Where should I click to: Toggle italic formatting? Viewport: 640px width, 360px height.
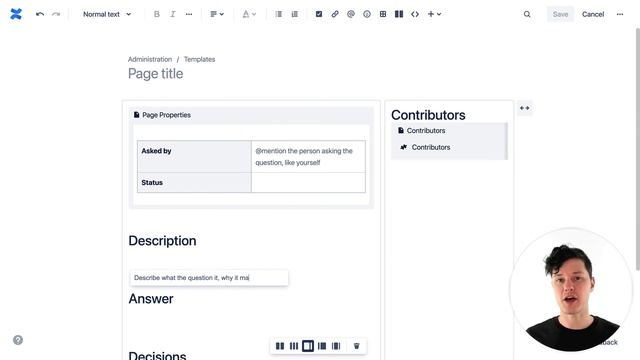click(x=173, y=14)
